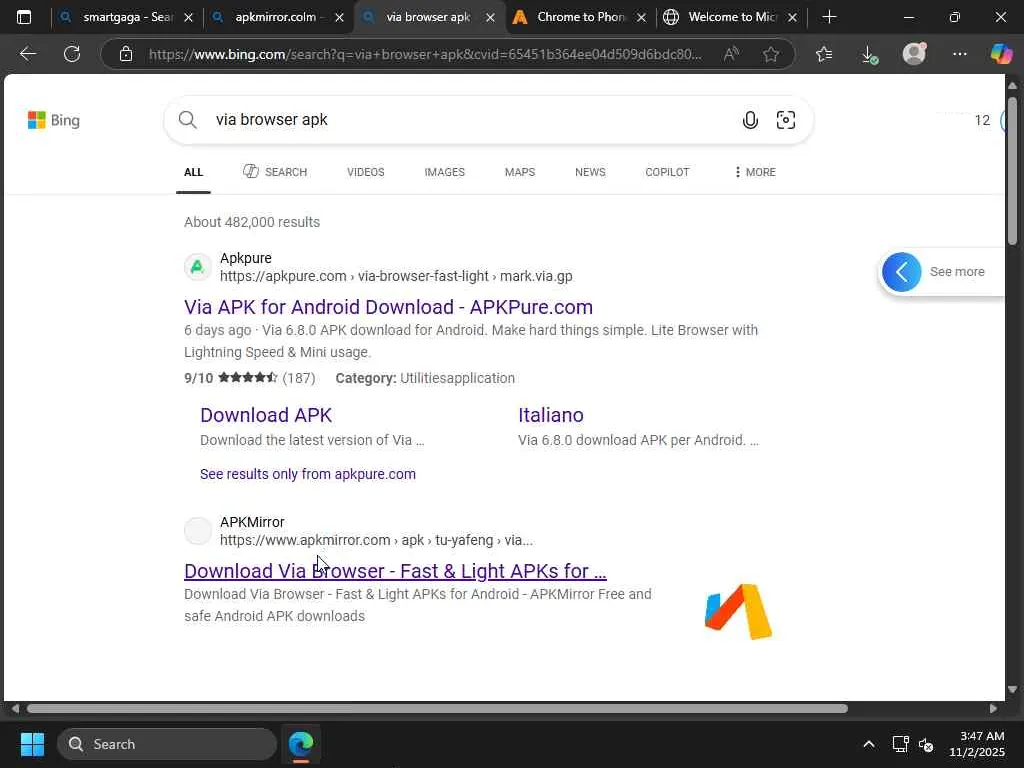
Task: Open muted volume tray icon
Action: tap(926, 744)
